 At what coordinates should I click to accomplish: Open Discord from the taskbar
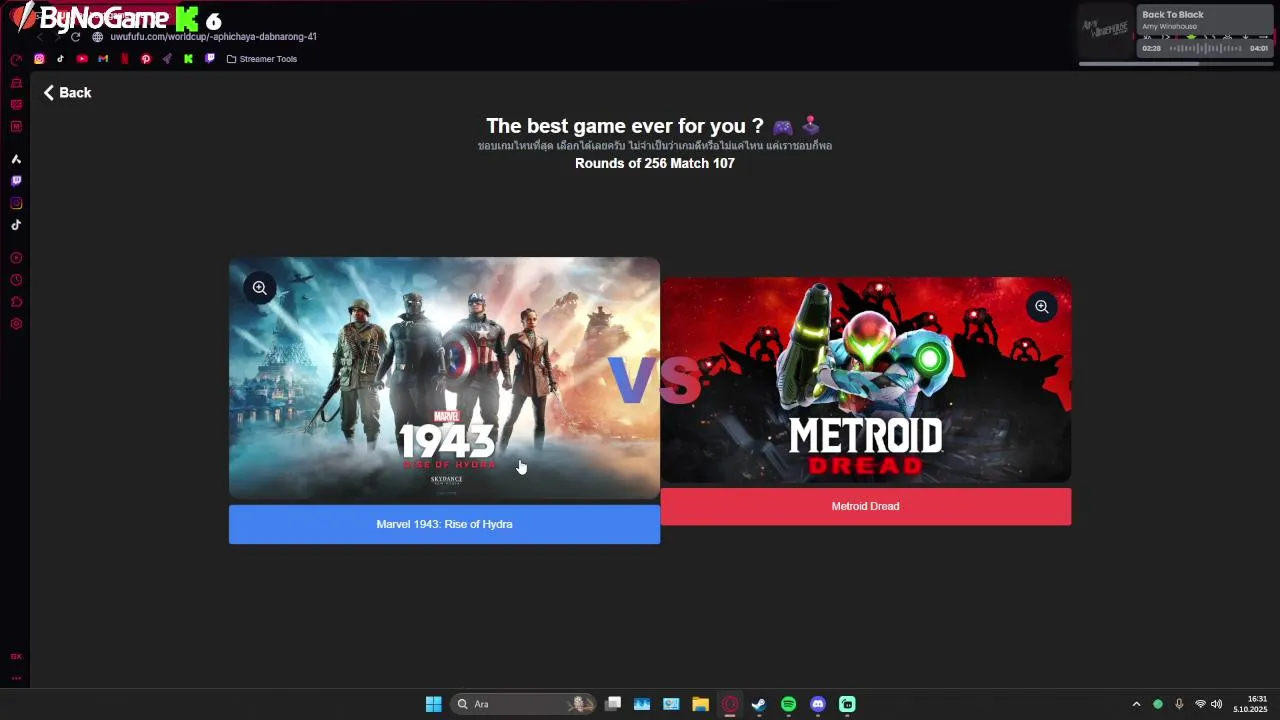click(x=818, y=704)
